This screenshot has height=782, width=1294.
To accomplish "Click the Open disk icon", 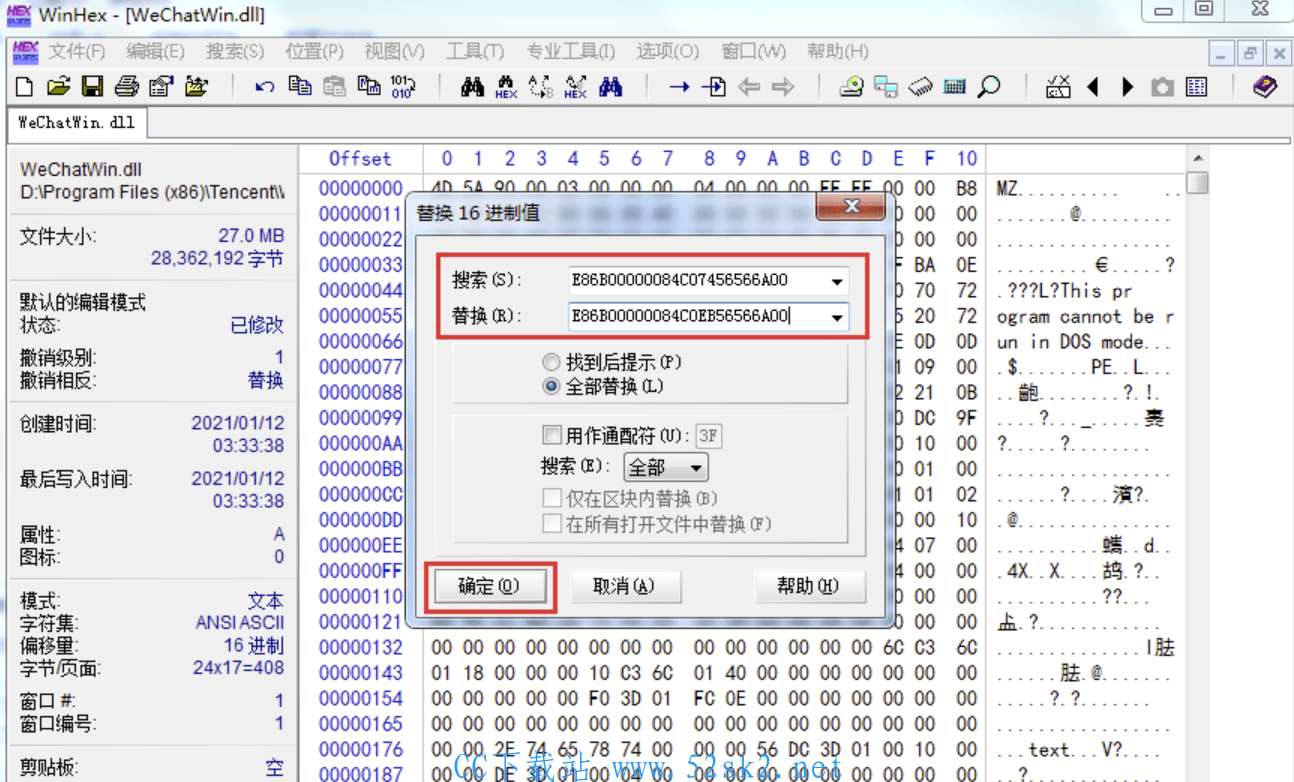I will [x=851, y=87].
